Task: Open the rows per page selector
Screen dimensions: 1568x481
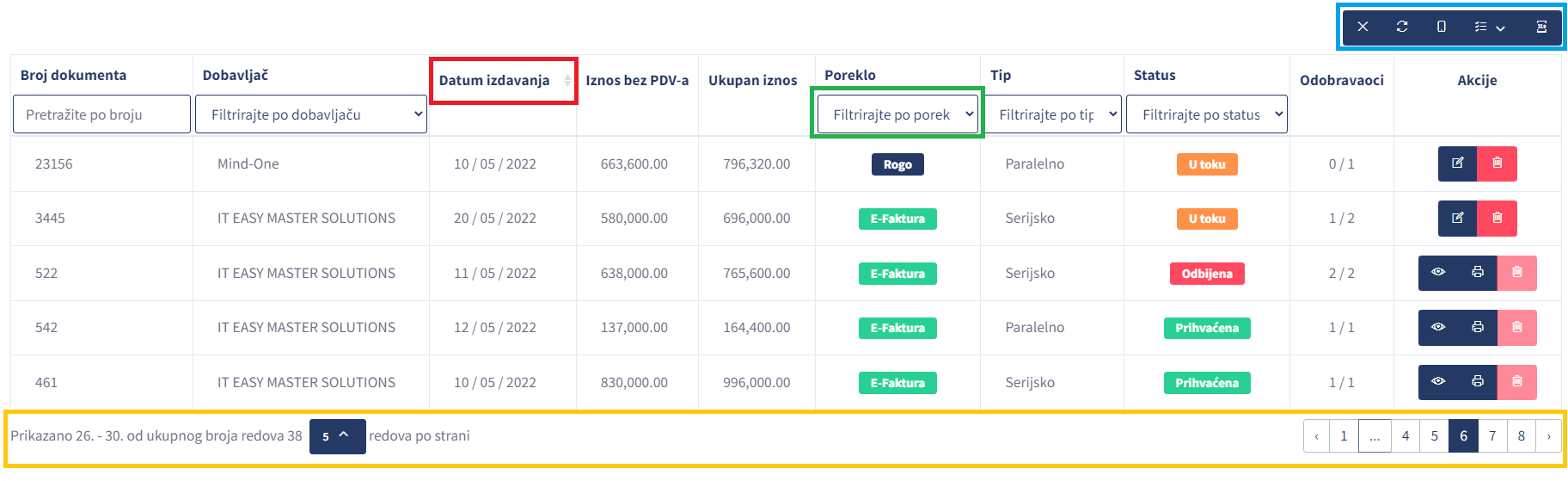Action: coord(337,436)
